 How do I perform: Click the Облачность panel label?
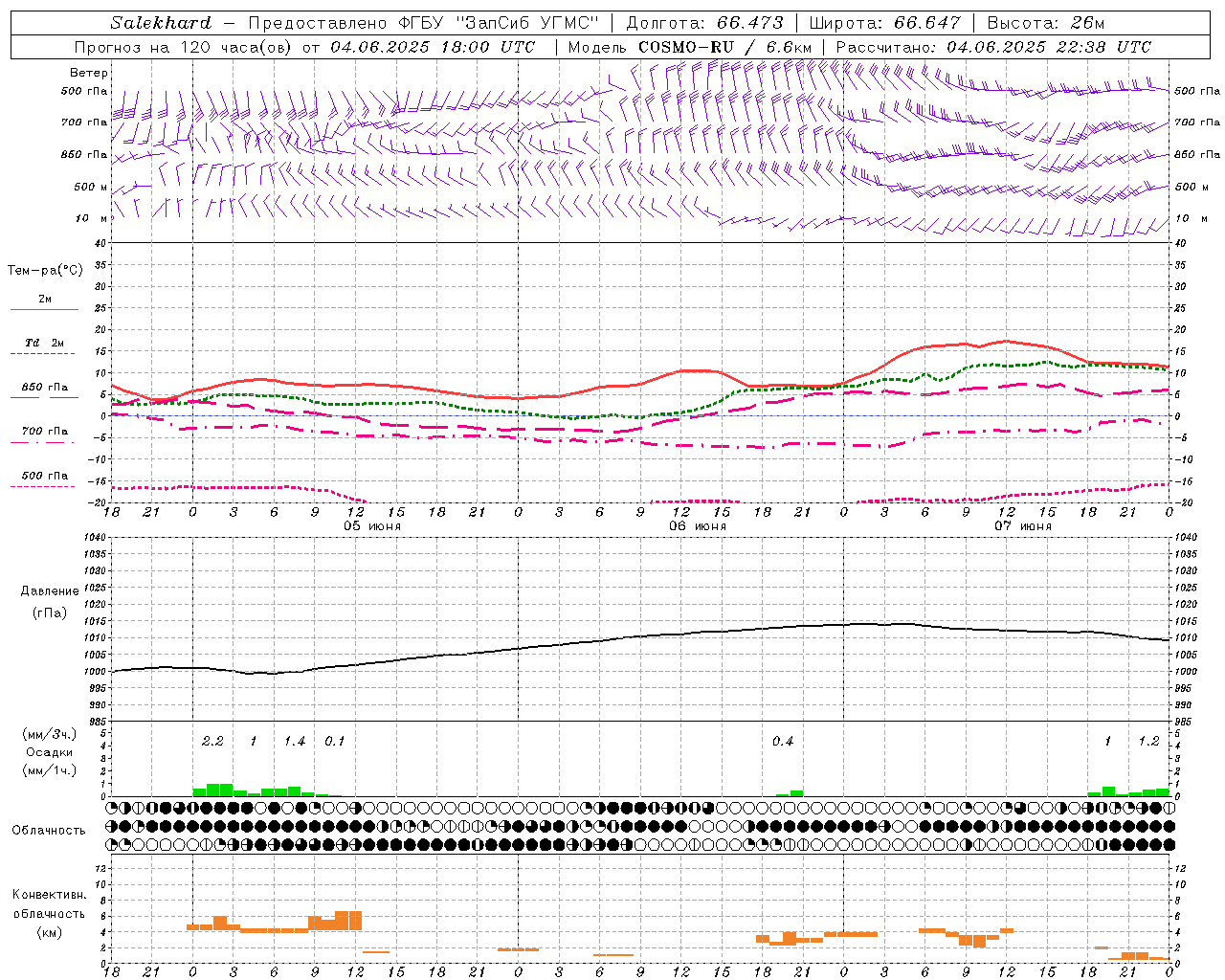(x=49, y=831)
